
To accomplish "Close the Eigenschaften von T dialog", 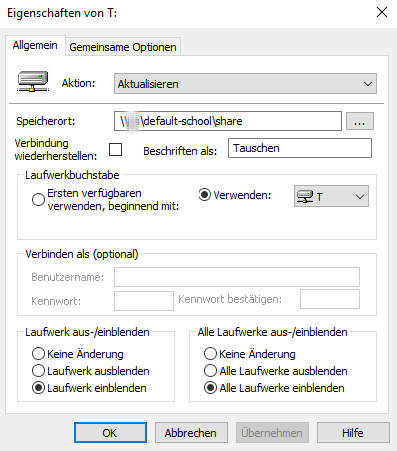I will [382, 12].
